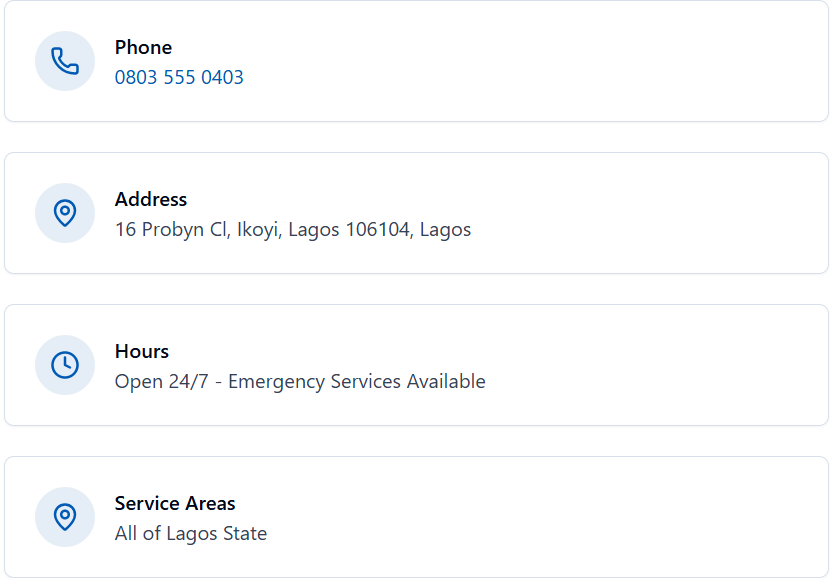
Task: Click the Hours clock icon
Action: [65, 365]
